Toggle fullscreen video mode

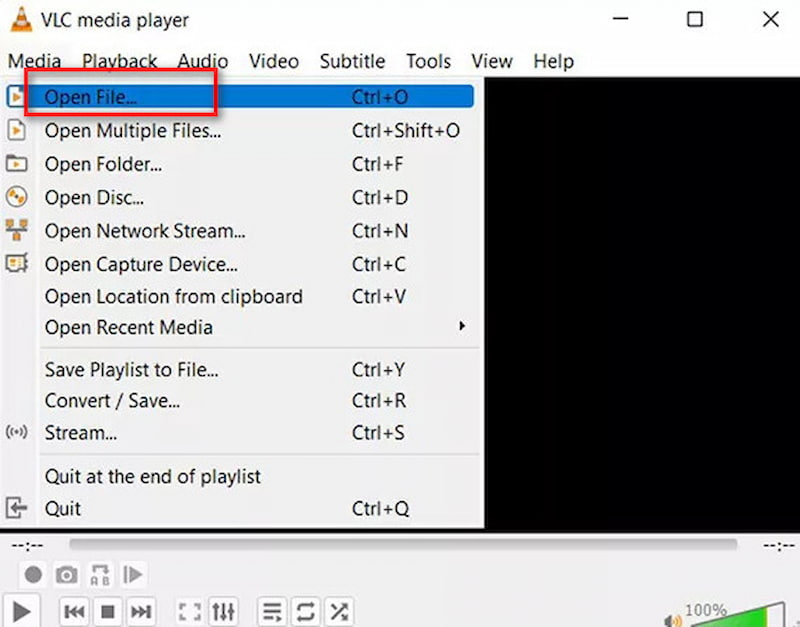tap(190, 611)
